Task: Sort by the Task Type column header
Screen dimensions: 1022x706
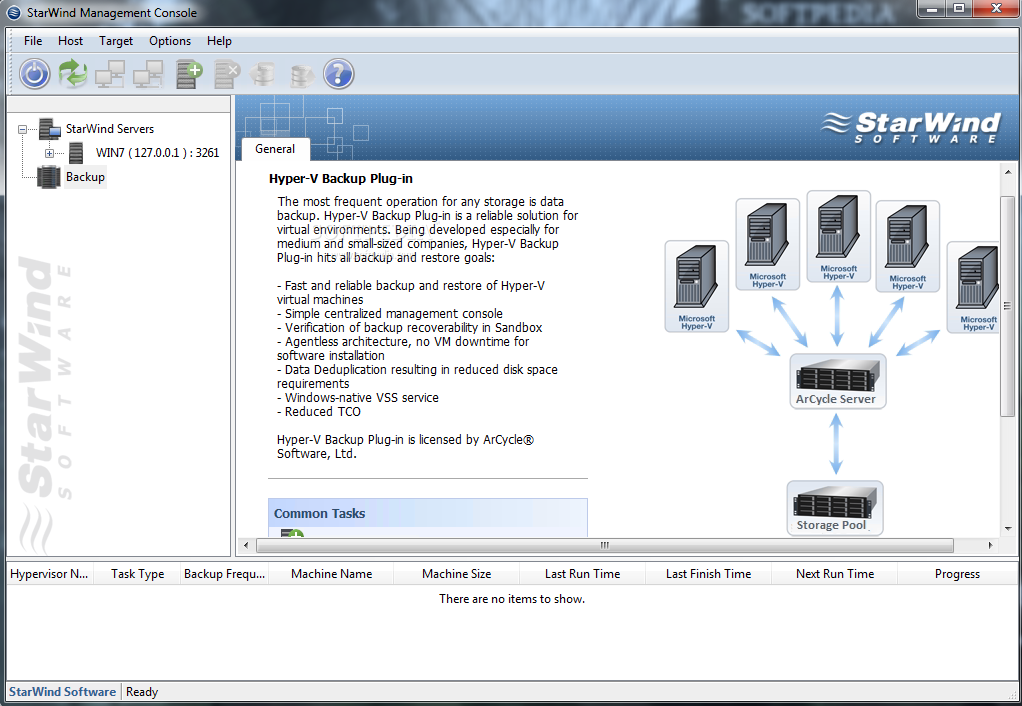Action: click(137, 574)
